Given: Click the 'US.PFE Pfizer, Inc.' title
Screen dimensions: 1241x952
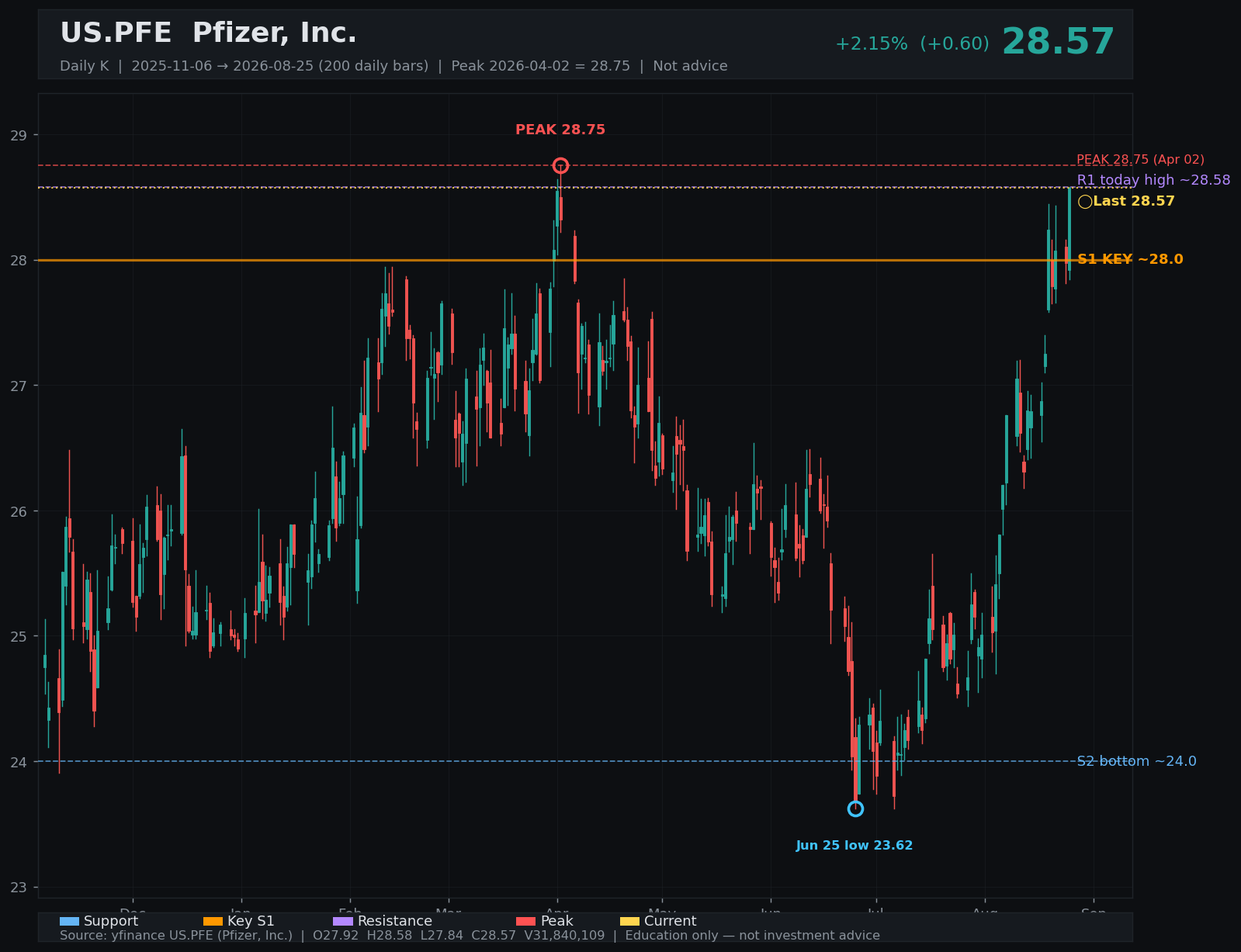Looking at the screenshot, I should coord(208,33).
